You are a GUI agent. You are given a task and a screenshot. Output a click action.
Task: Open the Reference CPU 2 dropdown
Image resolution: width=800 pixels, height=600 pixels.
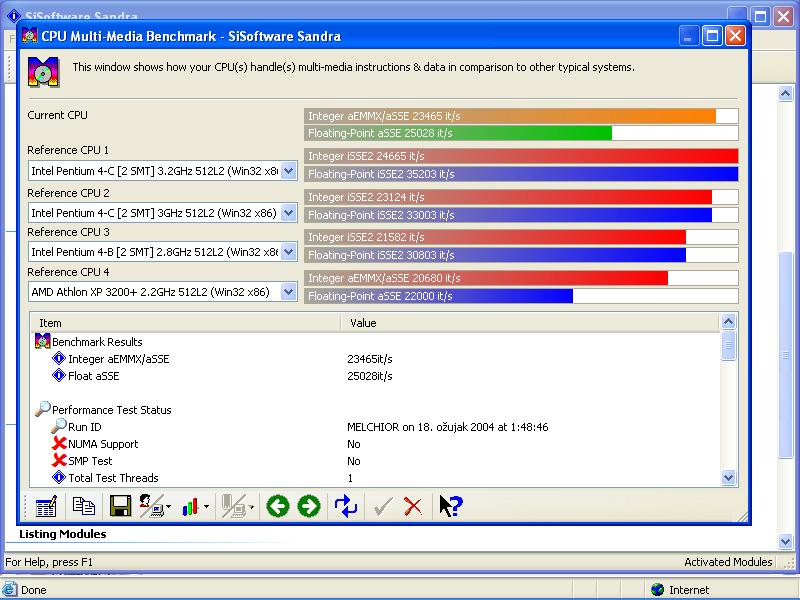(x=288, y=213)
